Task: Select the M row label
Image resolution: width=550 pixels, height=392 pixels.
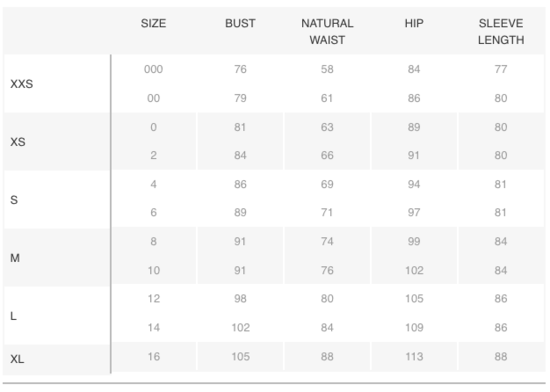Action: (x=15, y=258)
